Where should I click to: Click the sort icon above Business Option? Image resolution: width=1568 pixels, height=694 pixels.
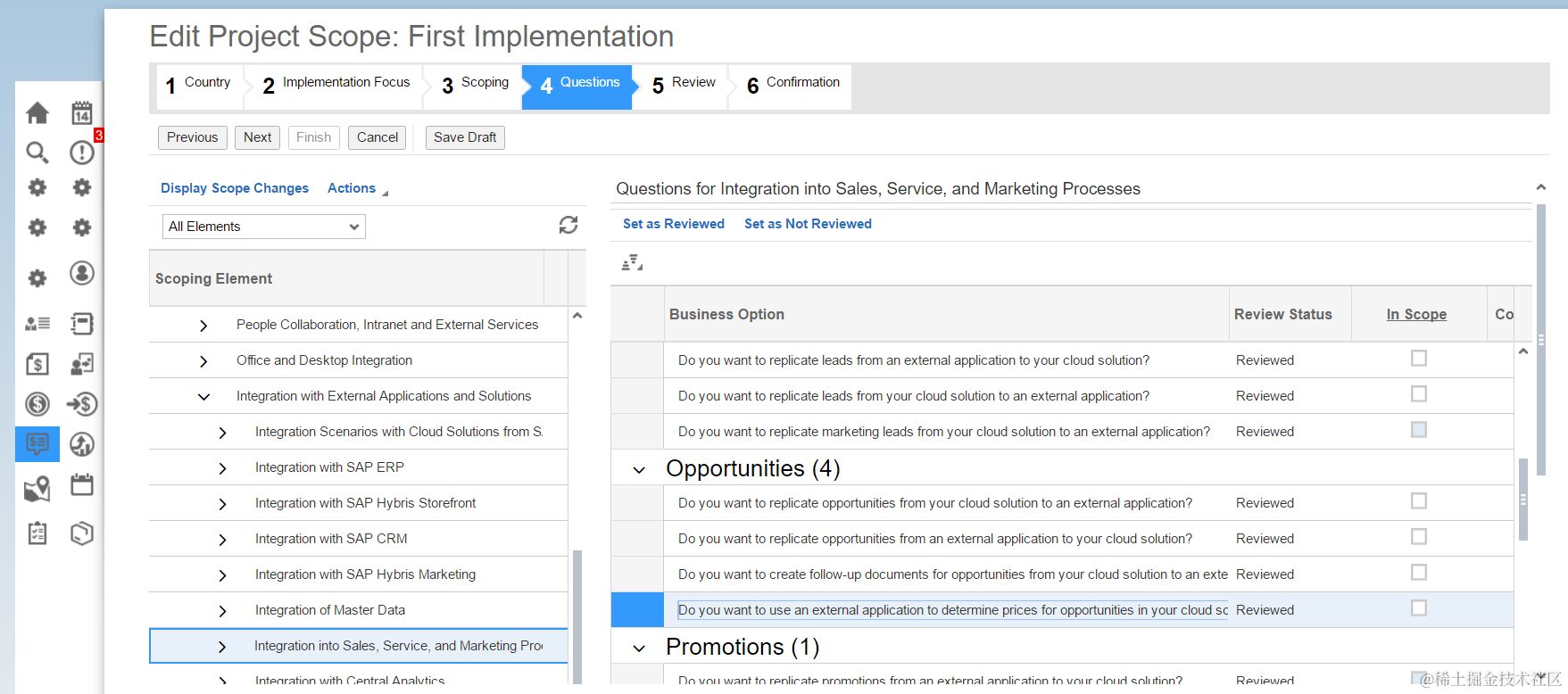(x=632, y=262)
